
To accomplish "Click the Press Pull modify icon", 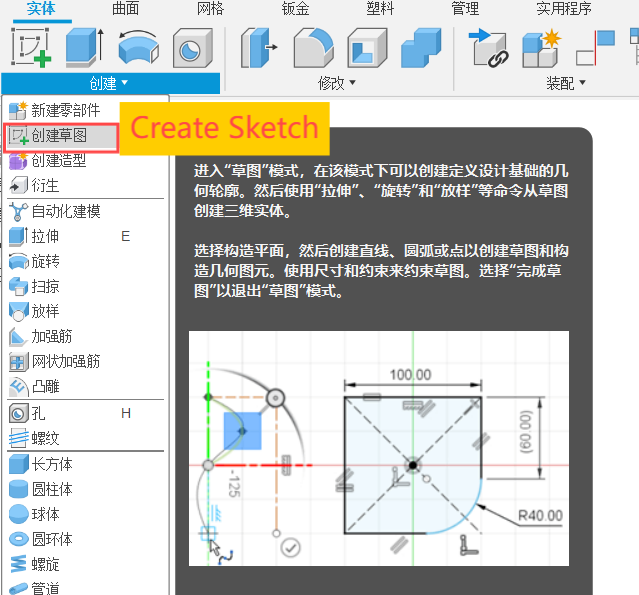I will 259,48.
